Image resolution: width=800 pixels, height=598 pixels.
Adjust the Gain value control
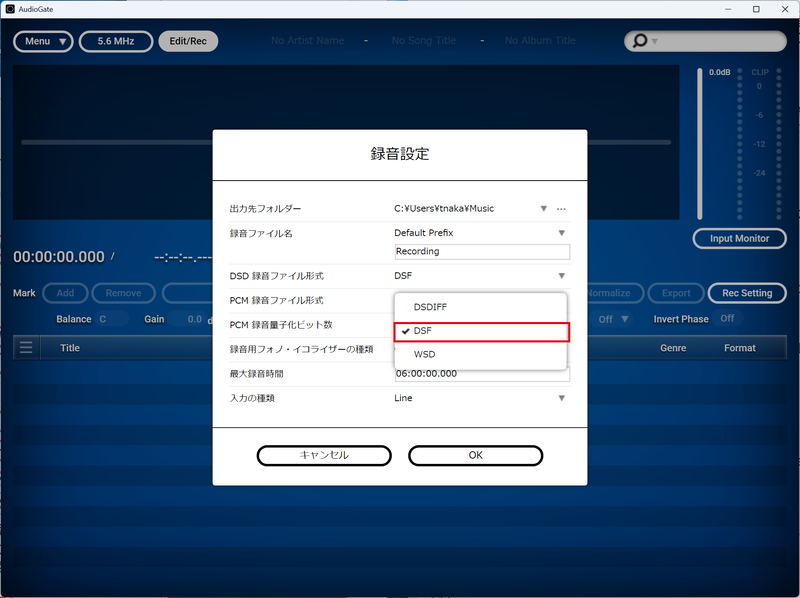coord(193,317)
